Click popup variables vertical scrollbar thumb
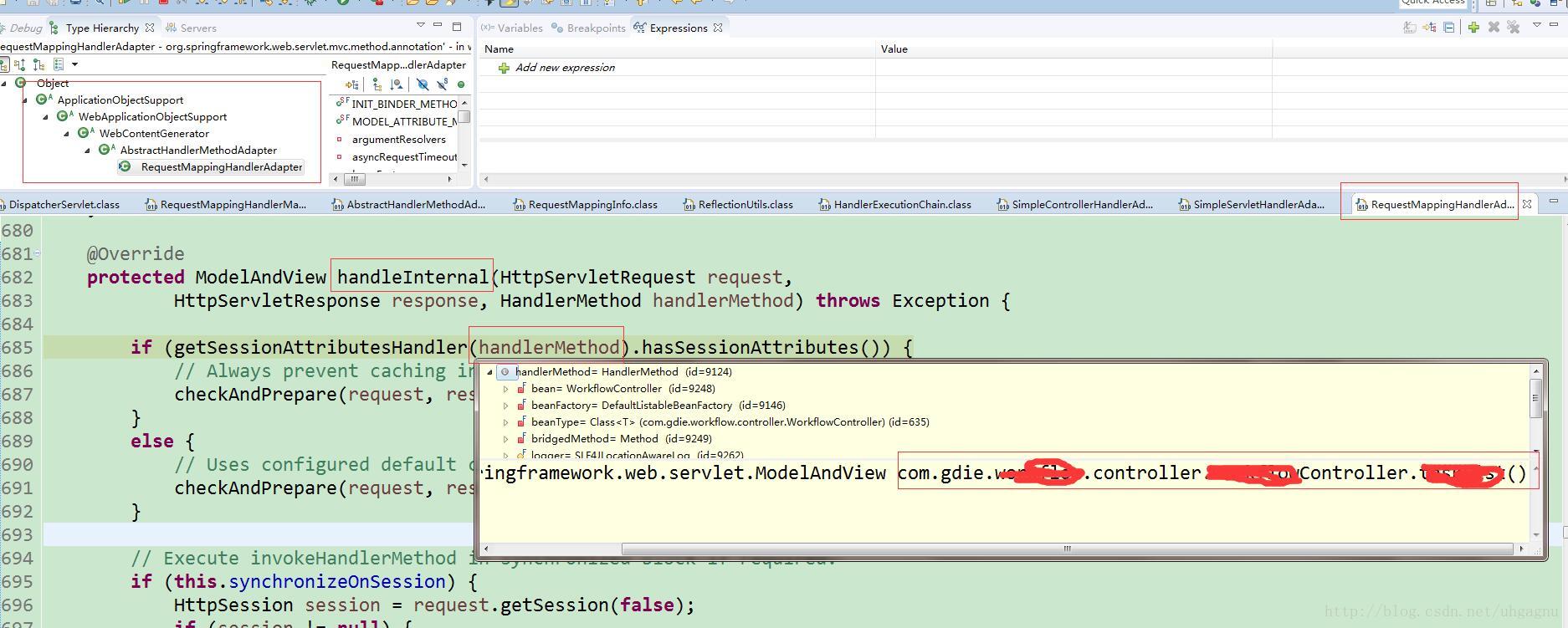Screen dimensions: 1568x628 pyautogui.click(x=1535, y=398)
